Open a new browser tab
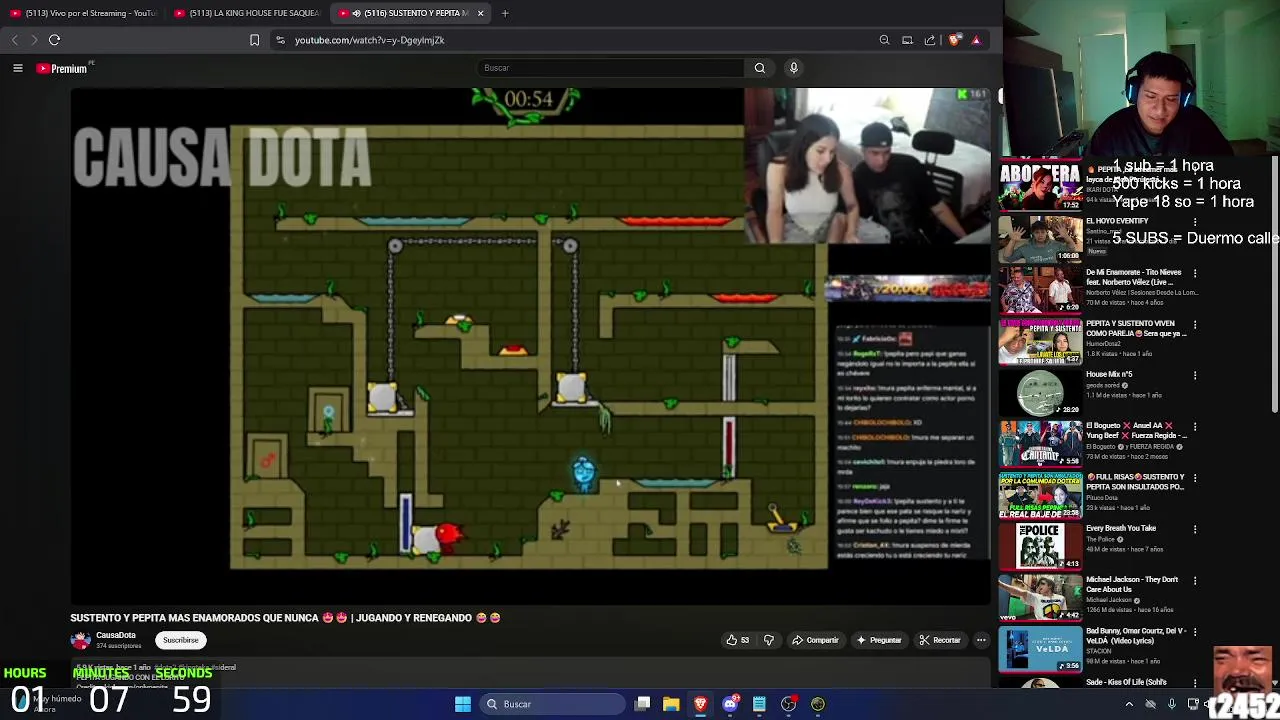This screenshot has width=1280, height=720. coord(505,13)
